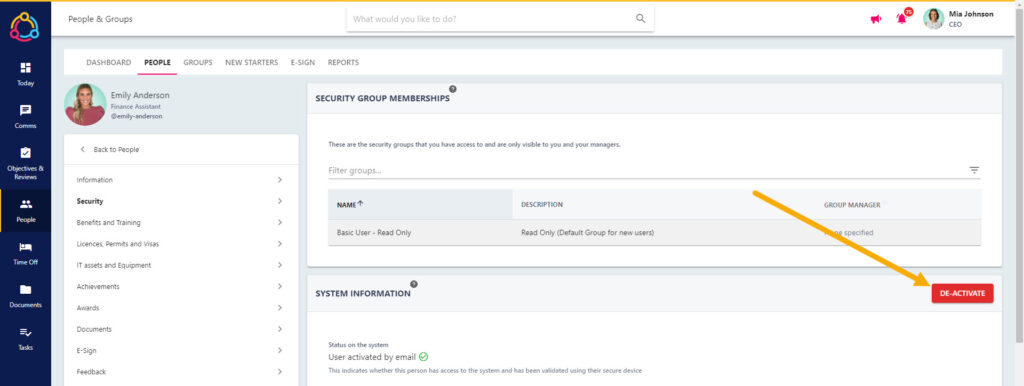Click Emily Anderson's profile photo
This screenshot has width=1024, height=386.
[85, 105]
